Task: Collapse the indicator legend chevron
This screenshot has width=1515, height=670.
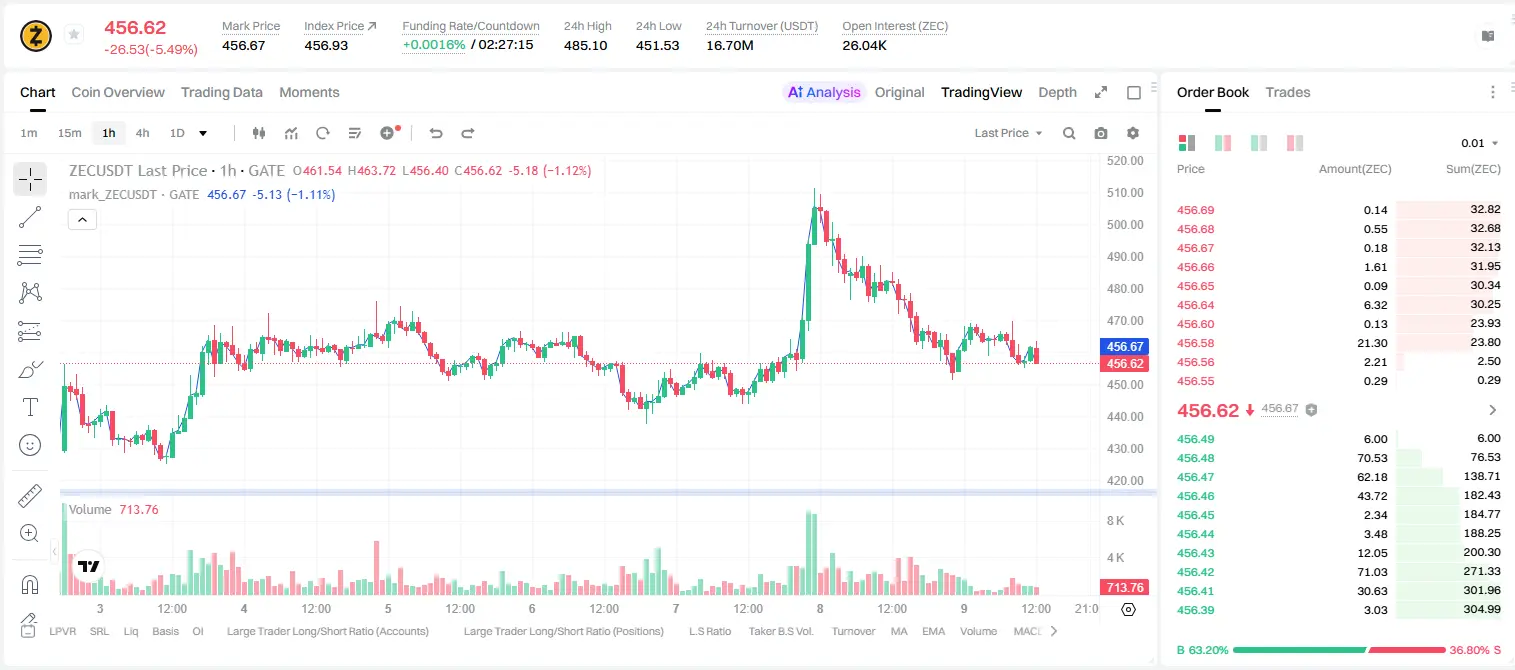Action: click(82, 220)
